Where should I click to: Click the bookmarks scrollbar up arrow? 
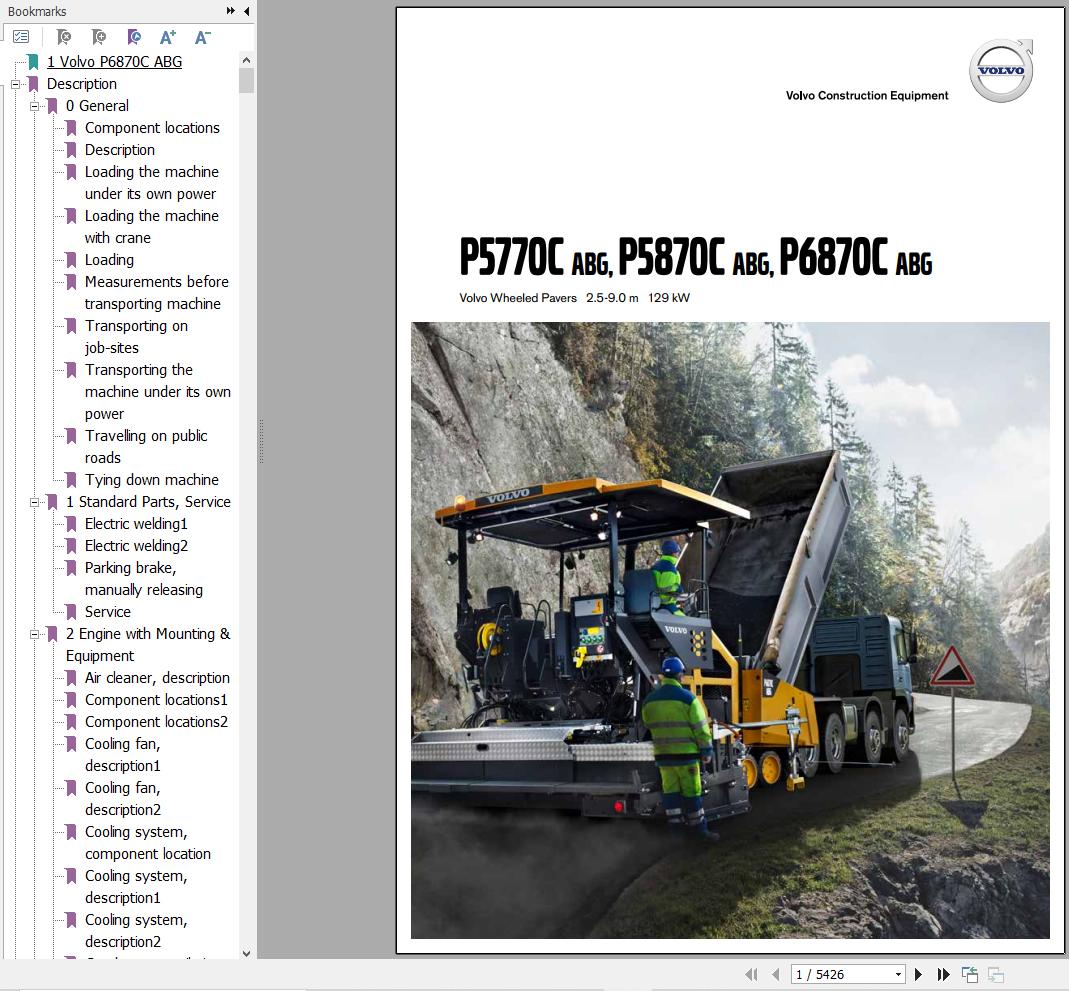(x=246, y=60)
